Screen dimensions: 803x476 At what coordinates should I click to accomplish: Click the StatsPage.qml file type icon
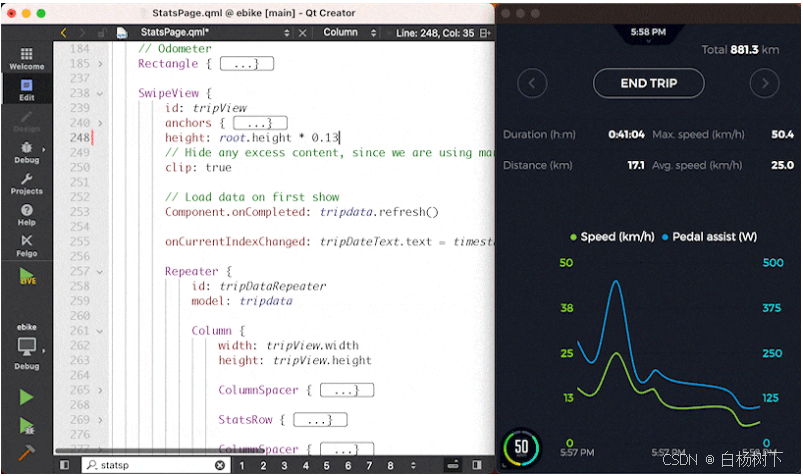pos(122,33)
